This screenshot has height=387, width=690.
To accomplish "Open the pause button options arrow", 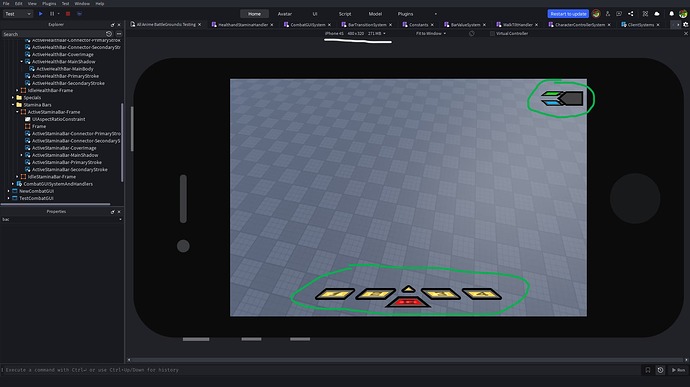I will (x=59, y=14).
